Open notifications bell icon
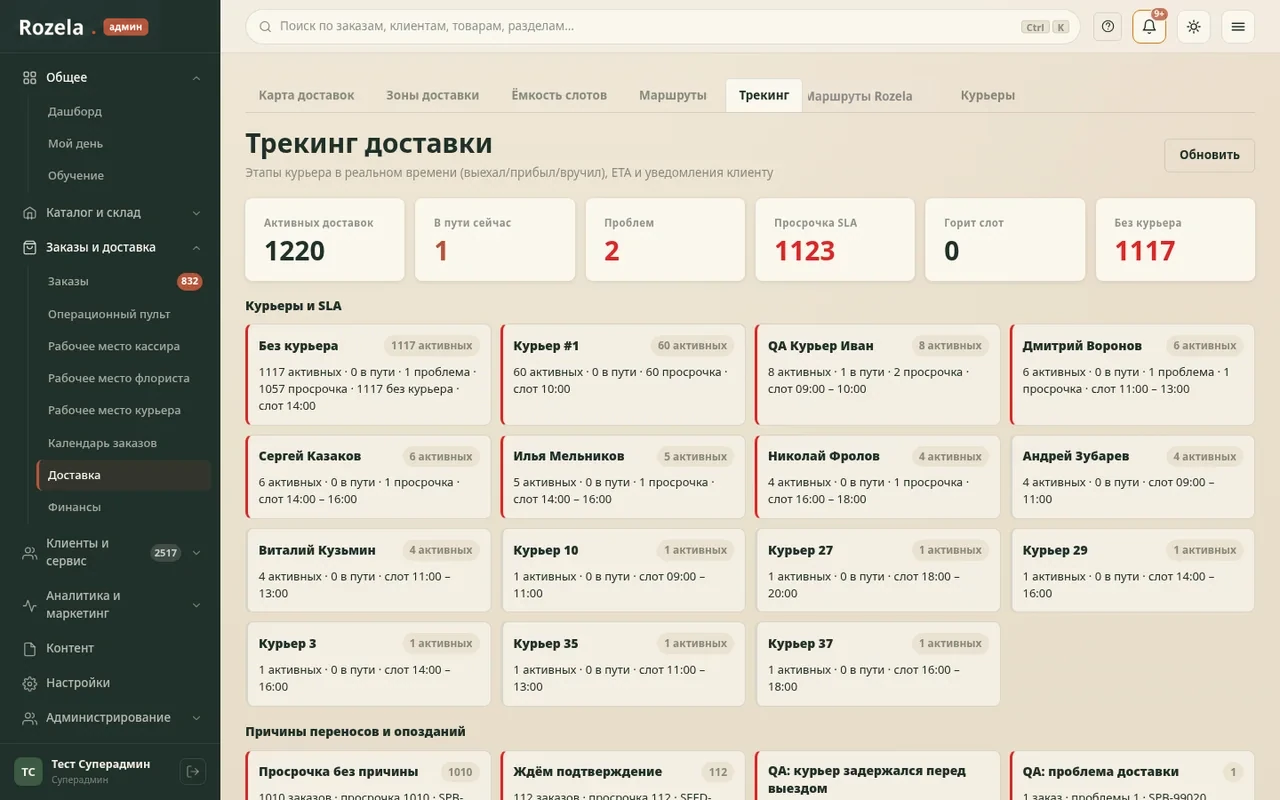This screenshot has width=1280, height=800. (x=1149, y=27)
